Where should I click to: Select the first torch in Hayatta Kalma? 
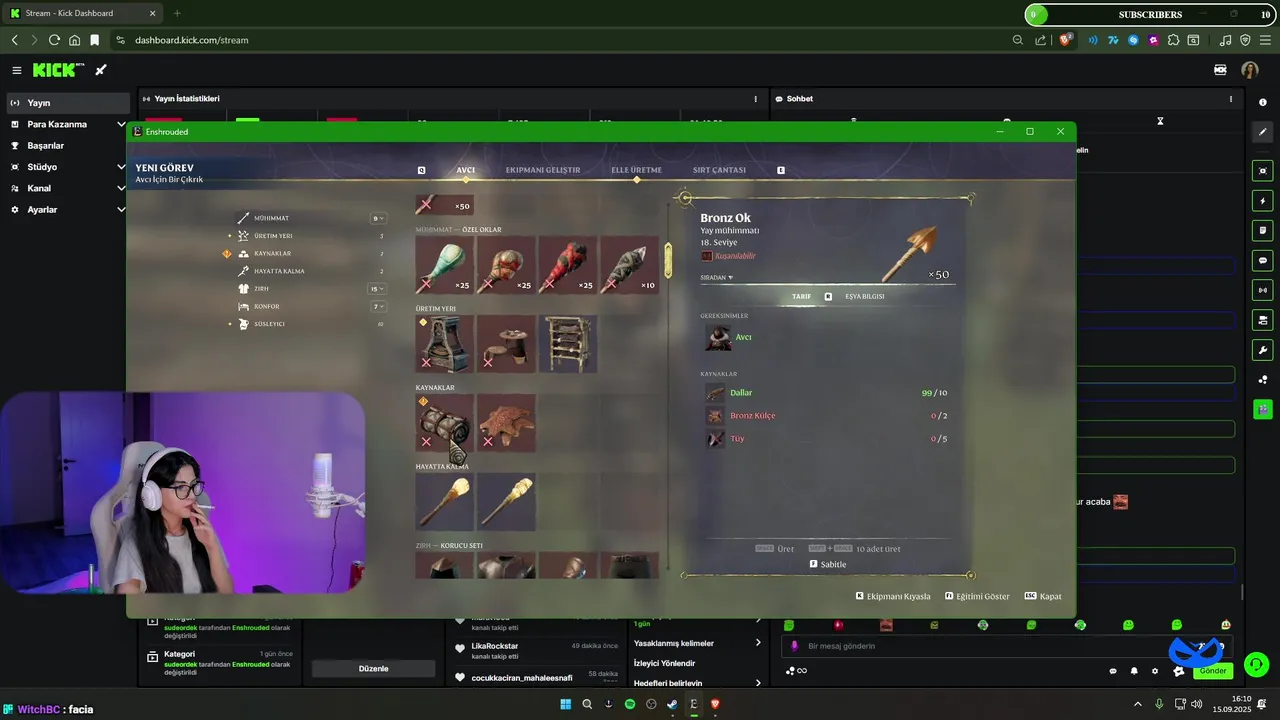(444, 501)
